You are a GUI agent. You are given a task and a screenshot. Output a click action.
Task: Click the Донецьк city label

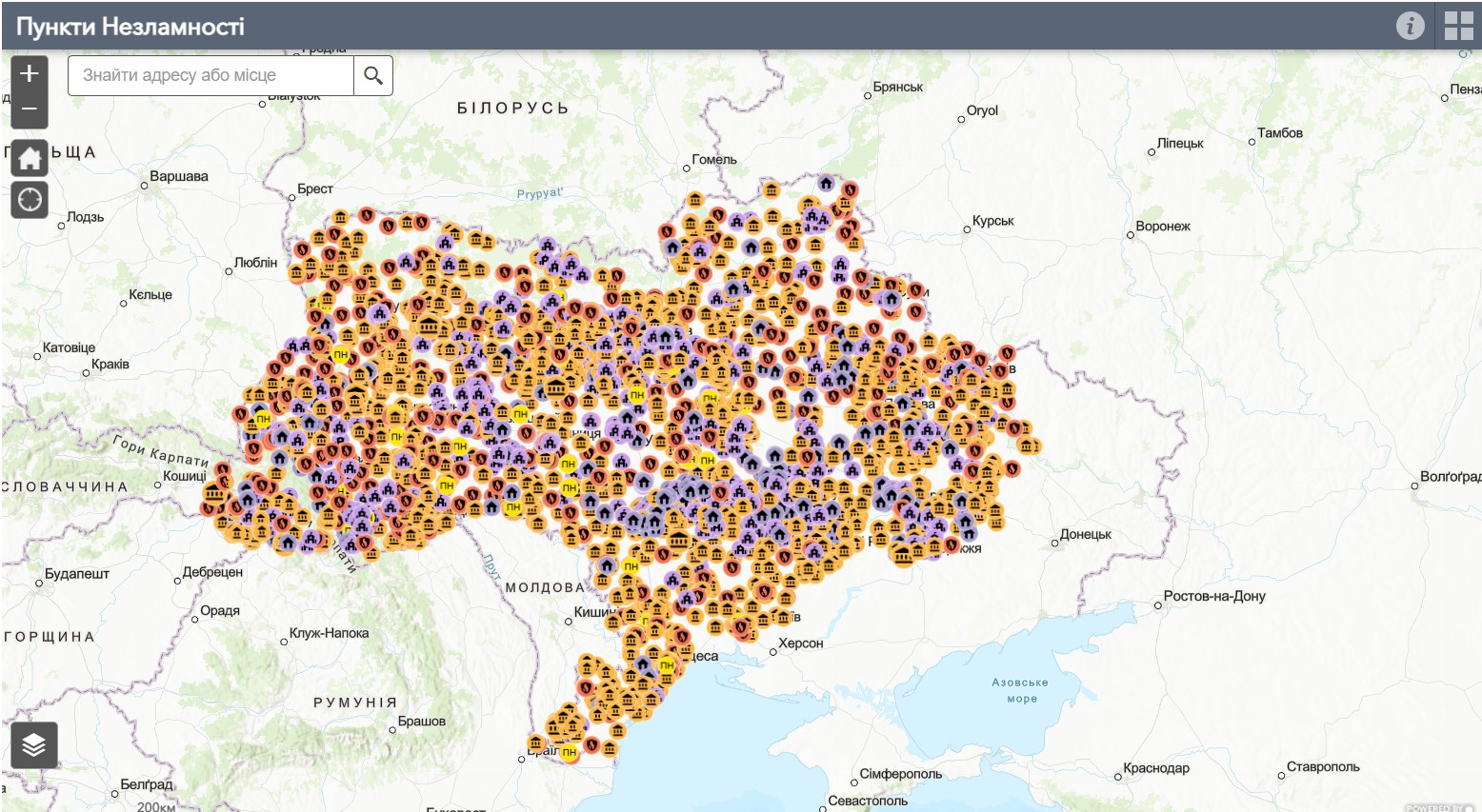click(1086, 534)
